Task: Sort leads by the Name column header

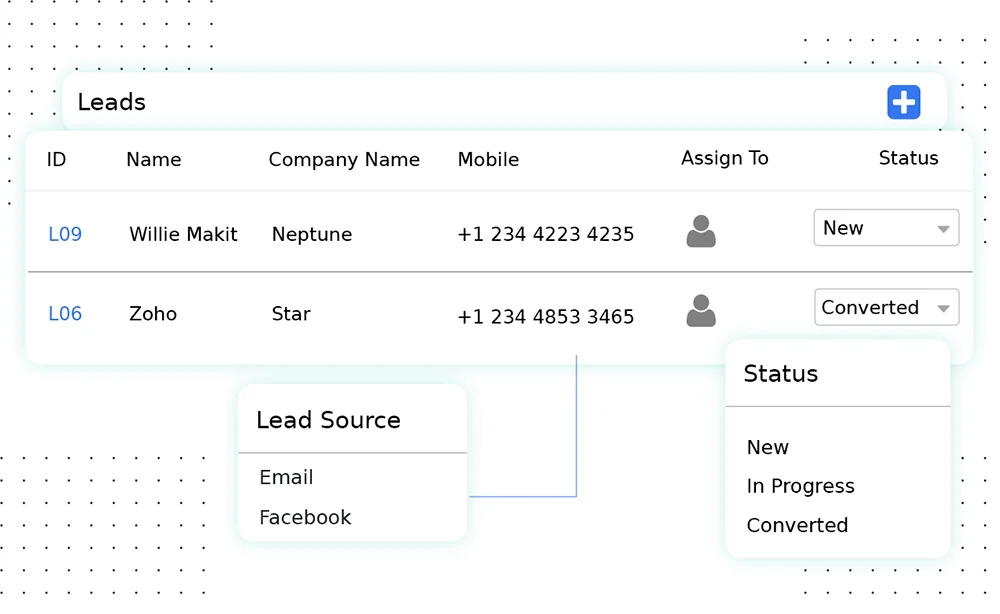Action: tap(153, 159)
